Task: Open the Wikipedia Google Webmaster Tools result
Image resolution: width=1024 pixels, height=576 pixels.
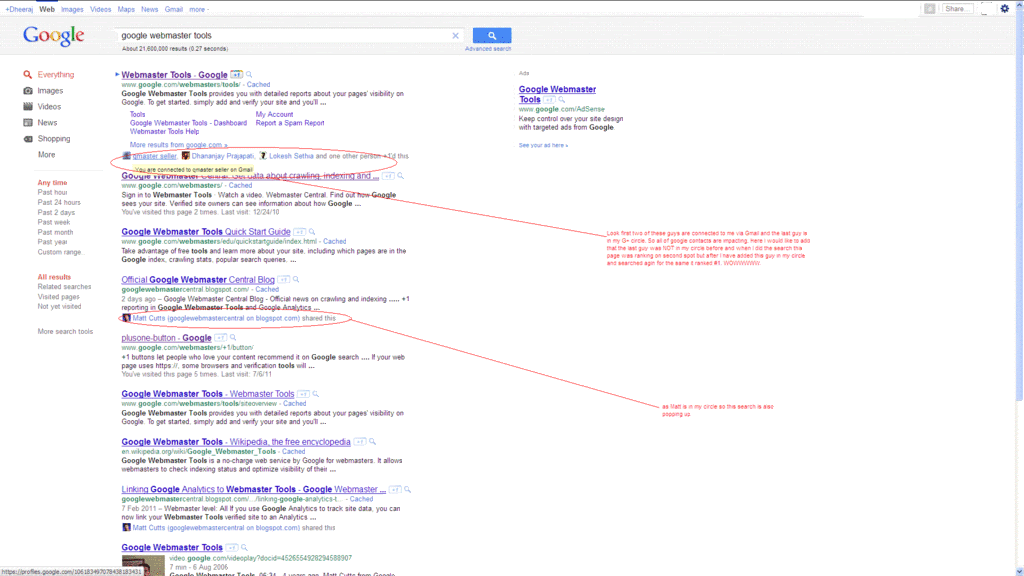Action: click(236, 442)
